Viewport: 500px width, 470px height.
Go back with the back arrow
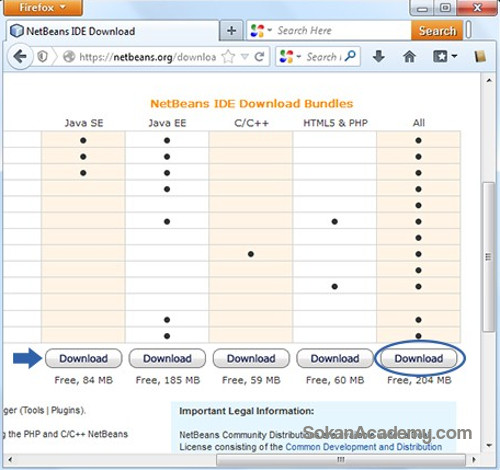tap(20, 57)
